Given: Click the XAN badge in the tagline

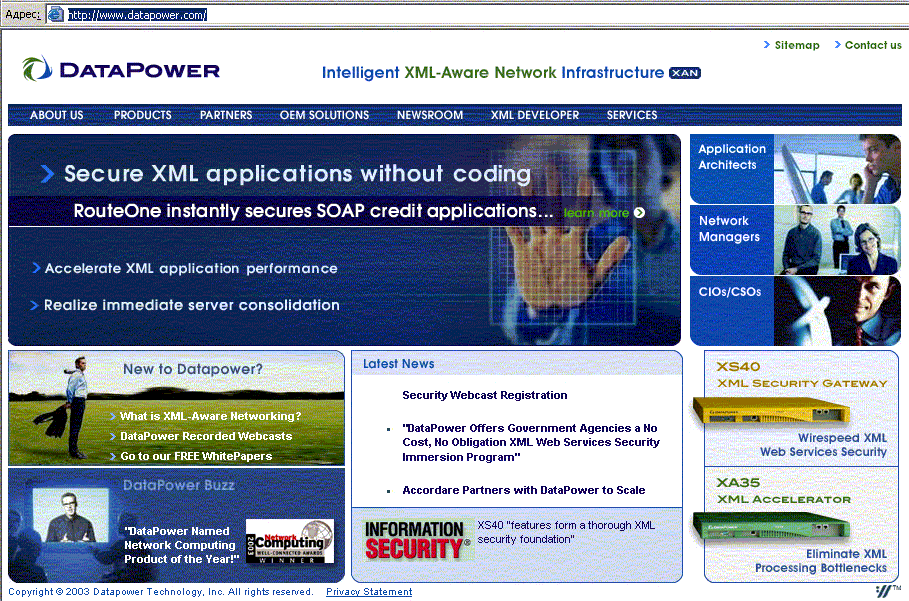Looking at the screenshot, I should pyautogui.click(x=685, y=73).
